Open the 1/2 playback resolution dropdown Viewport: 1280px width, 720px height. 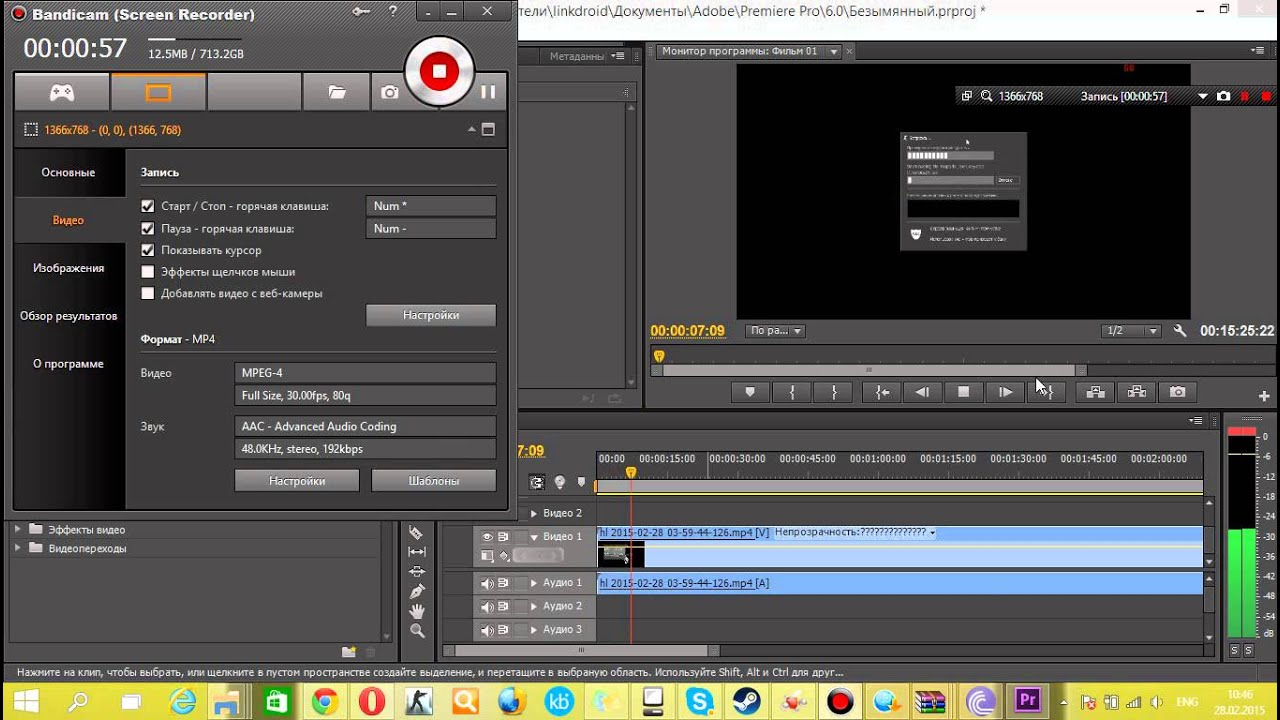point(1130,331)
